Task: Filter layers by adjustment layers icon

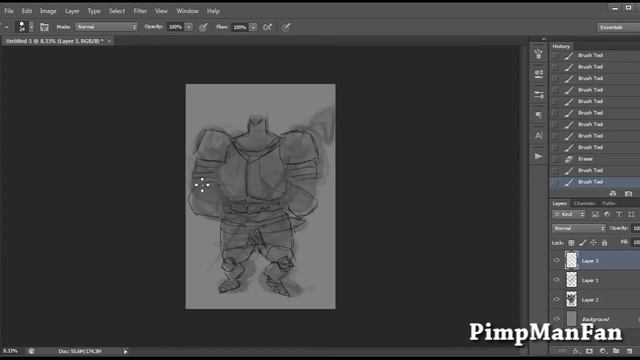Action: click(x=607, y=214)
